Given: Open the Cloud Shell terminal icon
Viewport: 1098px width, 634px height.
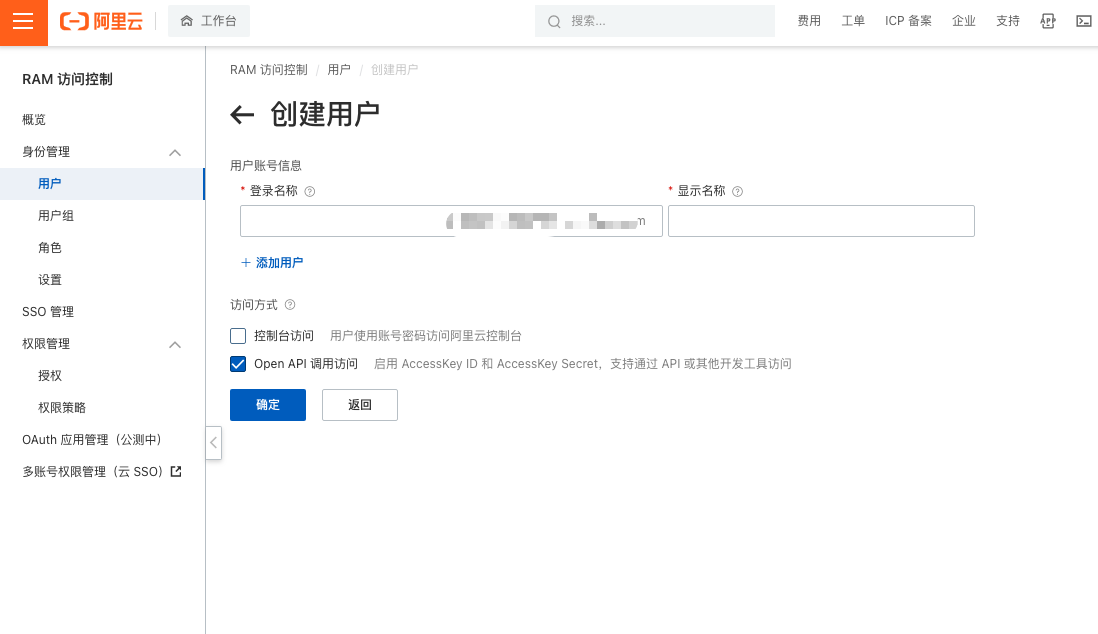Looking at the screenshot, I should pyautogui.click(x=1083, y=21).
